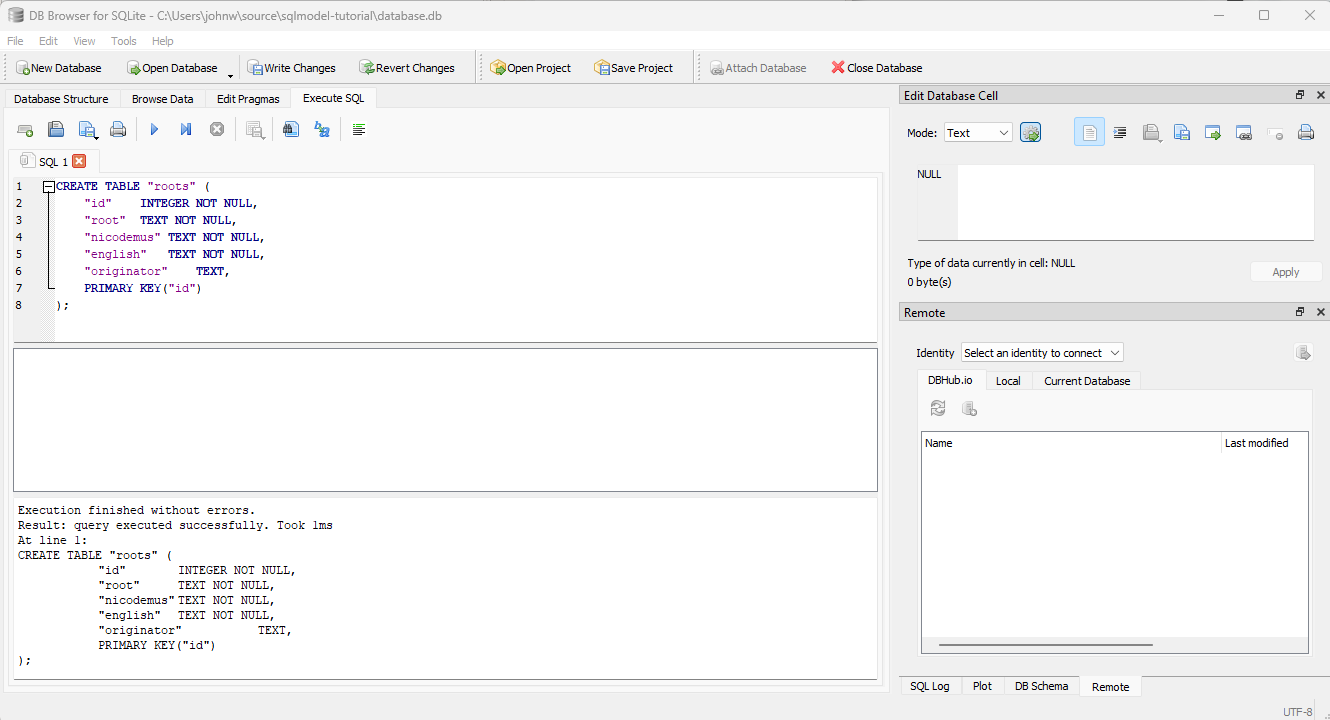The height and width of the screenshot is (720, 1330).
Task: Open the Tools menu
Action: (x=123, y=41)
